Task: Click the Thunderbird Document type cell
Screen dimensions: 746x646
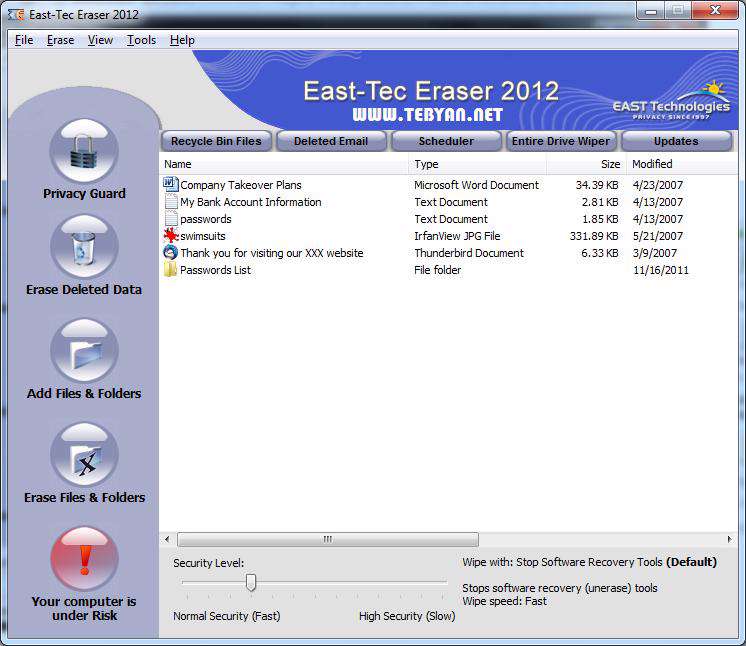Action: (x=469, y=253)
